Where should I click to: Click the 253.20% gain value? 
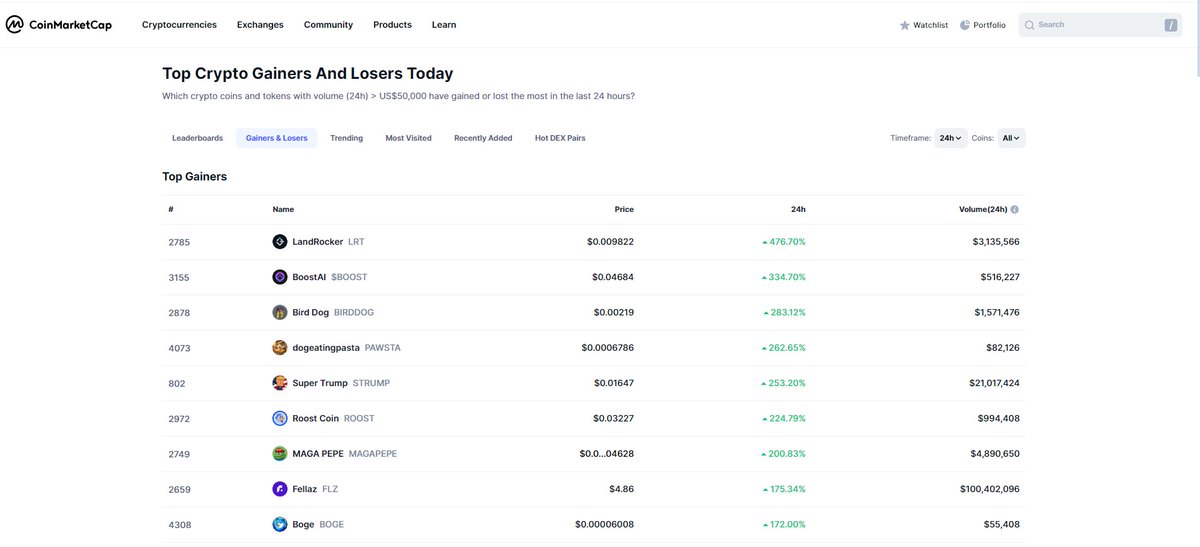point(783,383)
